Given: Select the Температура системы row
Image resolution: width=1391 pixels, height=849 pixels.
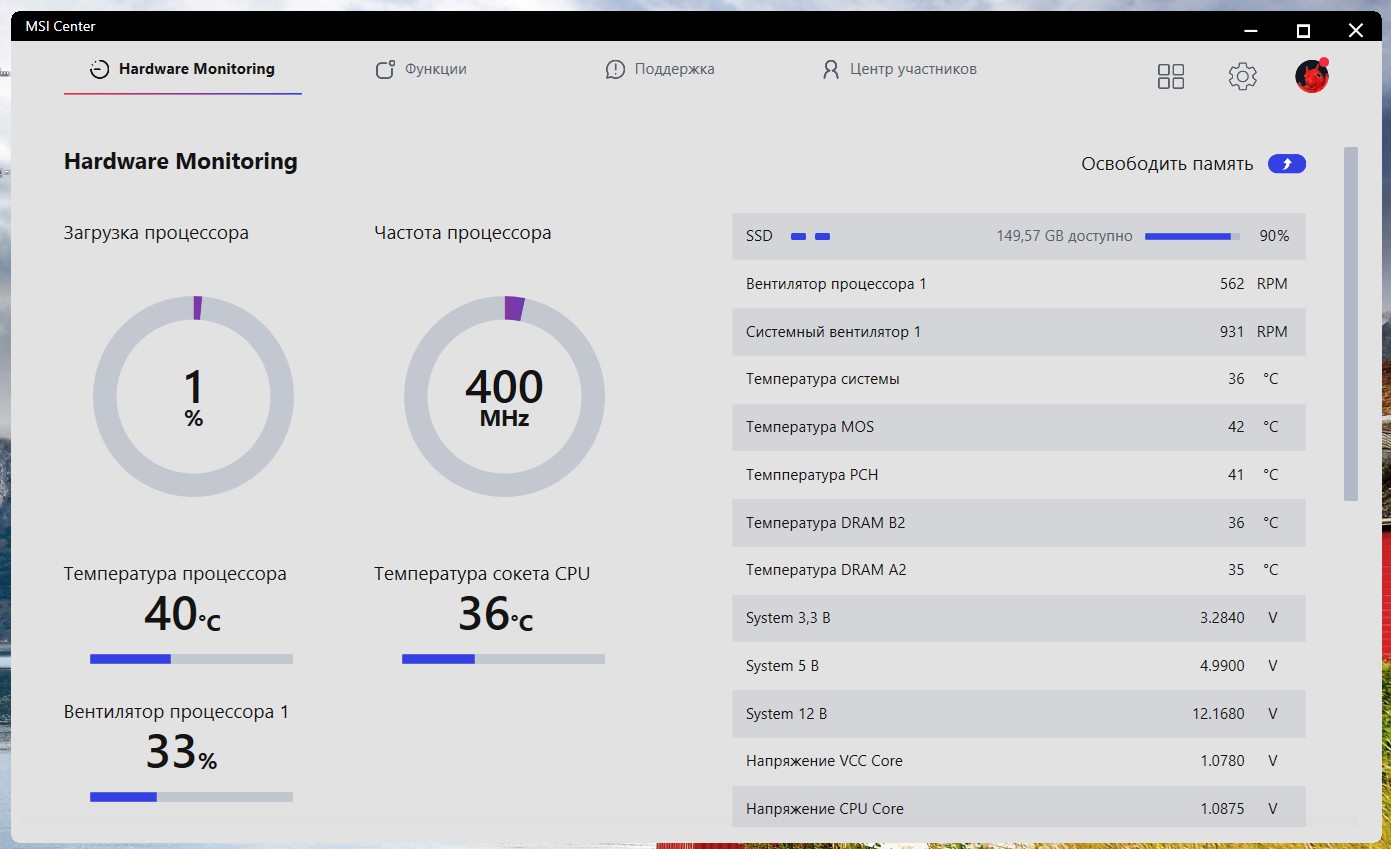Looking at the screenshot, I should coord(1018,379).
